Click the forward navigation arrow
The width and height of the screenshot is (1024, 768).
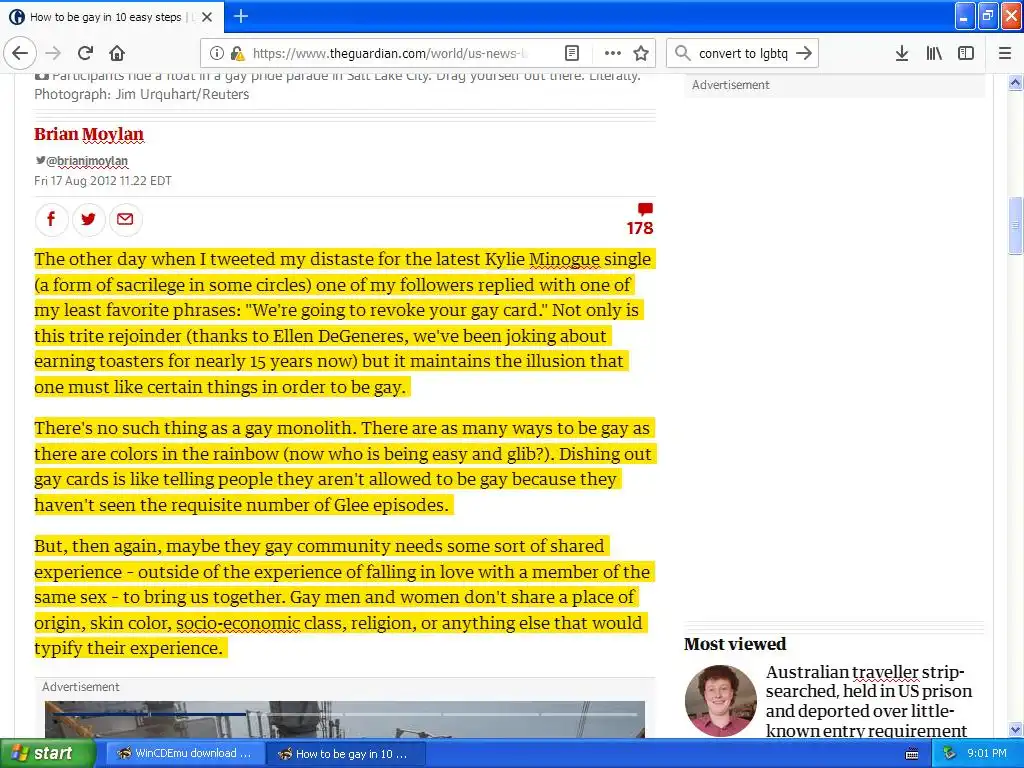click(54, 53)
